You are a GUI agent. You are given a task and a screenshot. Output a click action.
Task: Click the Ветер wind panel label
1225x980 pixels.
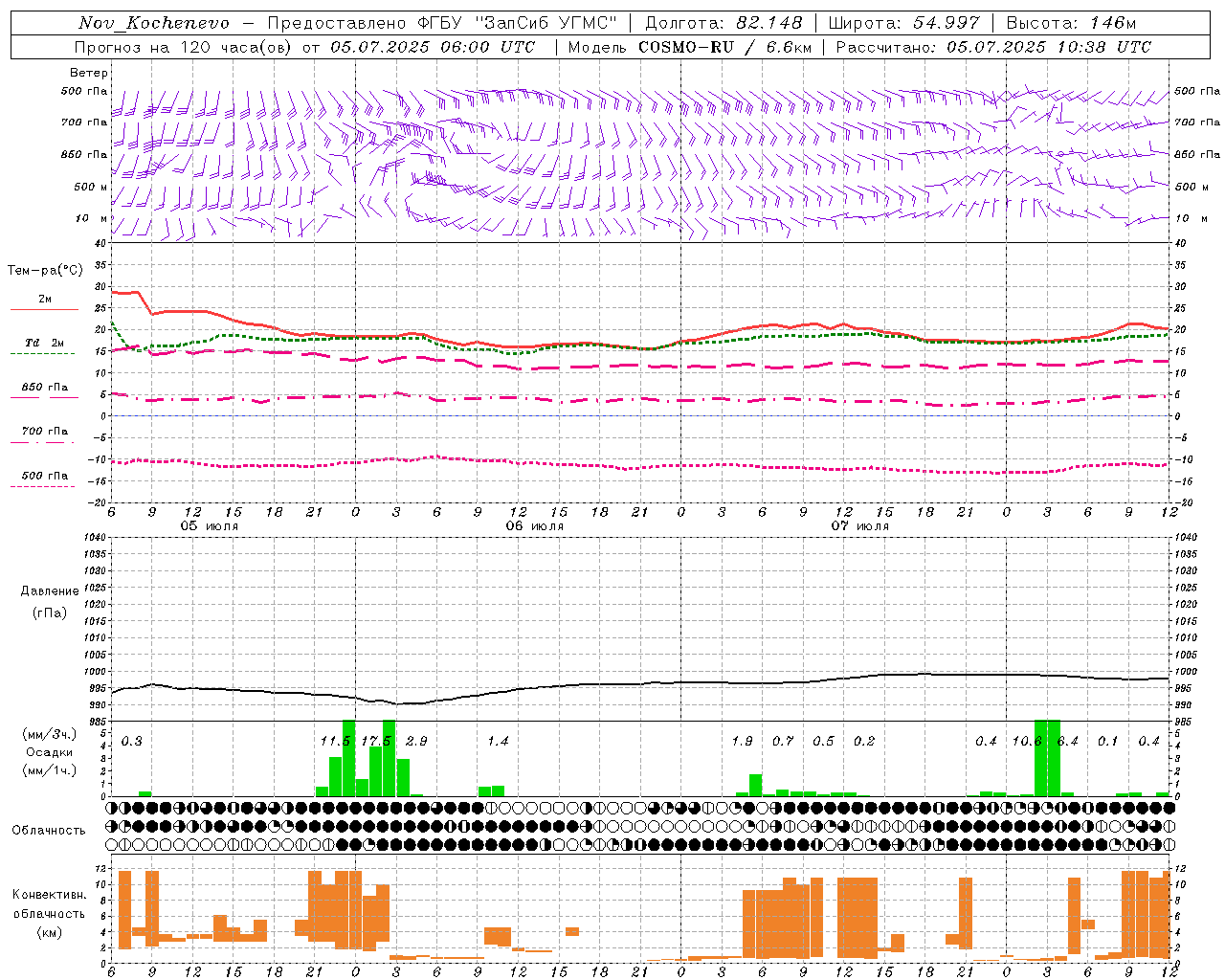(89, 73)
